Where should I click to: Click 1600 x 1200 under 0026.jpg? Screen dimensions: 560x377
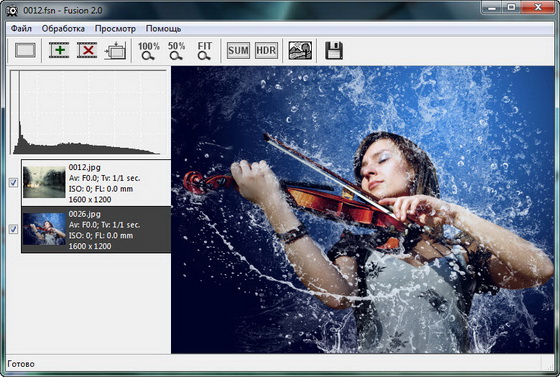(90, 246)
